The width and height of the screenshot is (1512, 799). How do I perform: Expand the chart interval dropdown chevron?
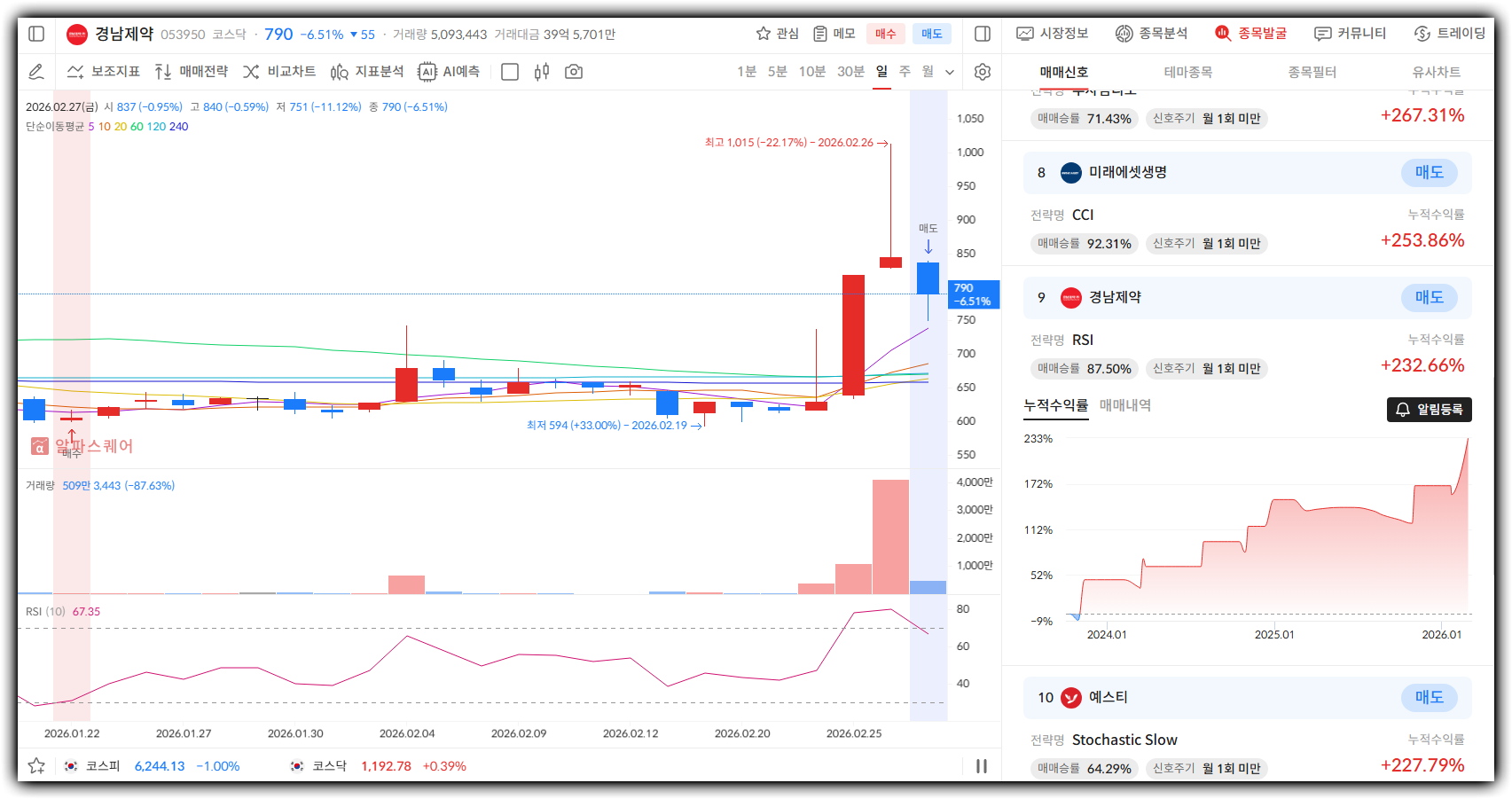[x=950, y=72]
